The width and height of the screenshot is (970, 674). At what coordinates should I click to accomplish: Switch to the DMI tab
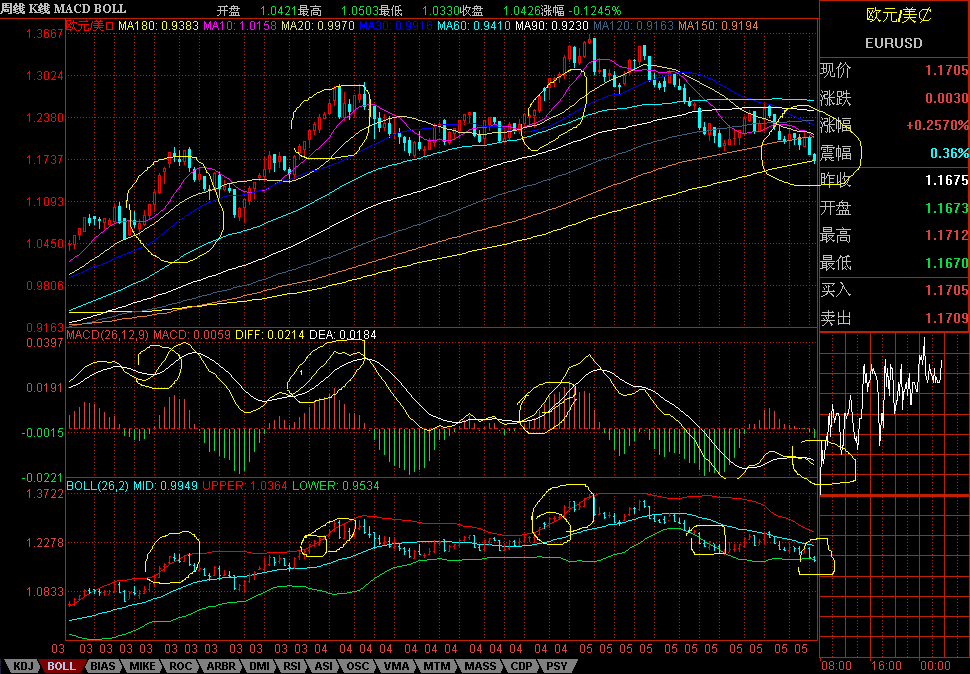[259, 666]
